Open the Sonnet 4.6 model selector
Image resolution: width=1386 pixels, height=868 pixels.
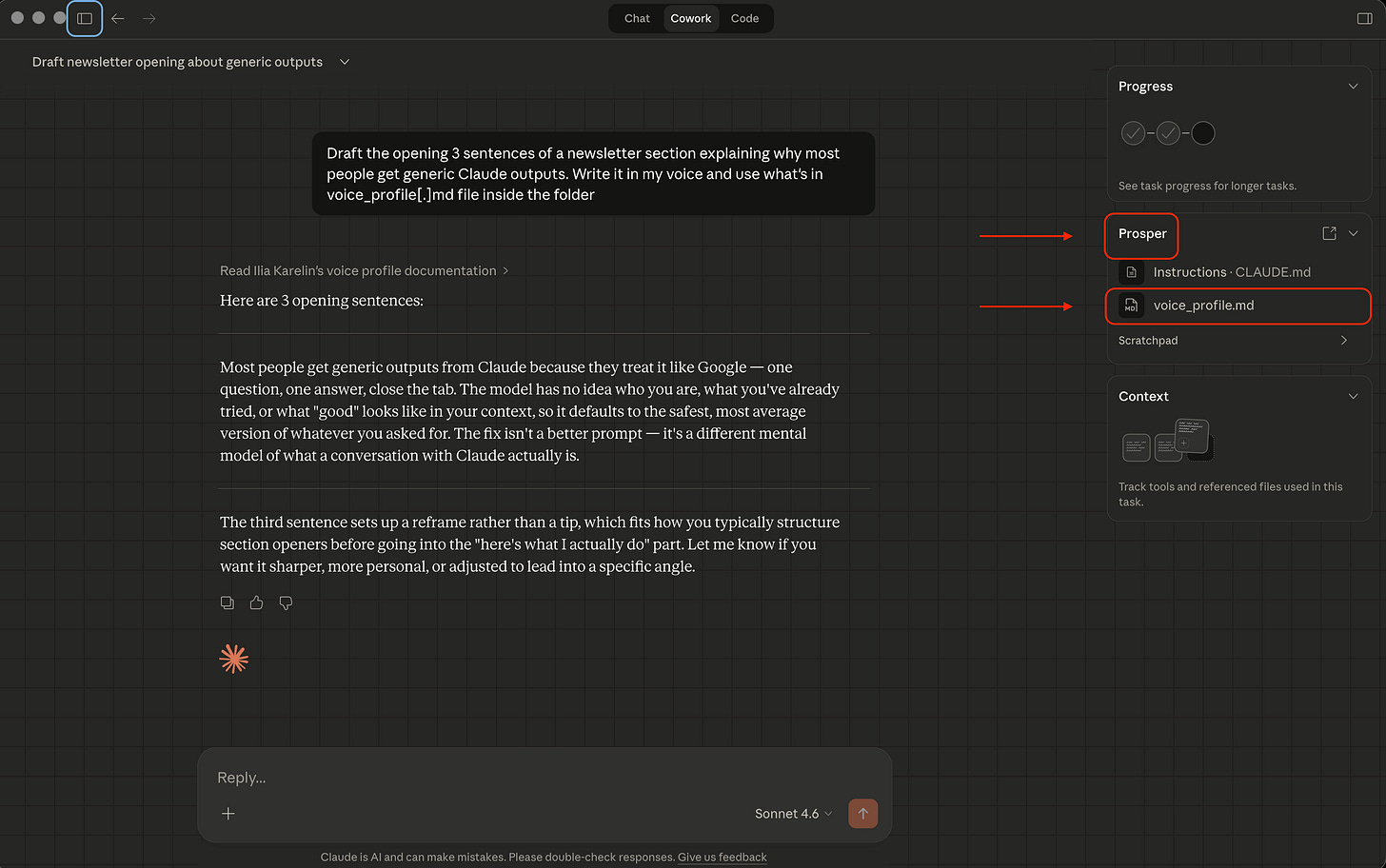[793, 814]
